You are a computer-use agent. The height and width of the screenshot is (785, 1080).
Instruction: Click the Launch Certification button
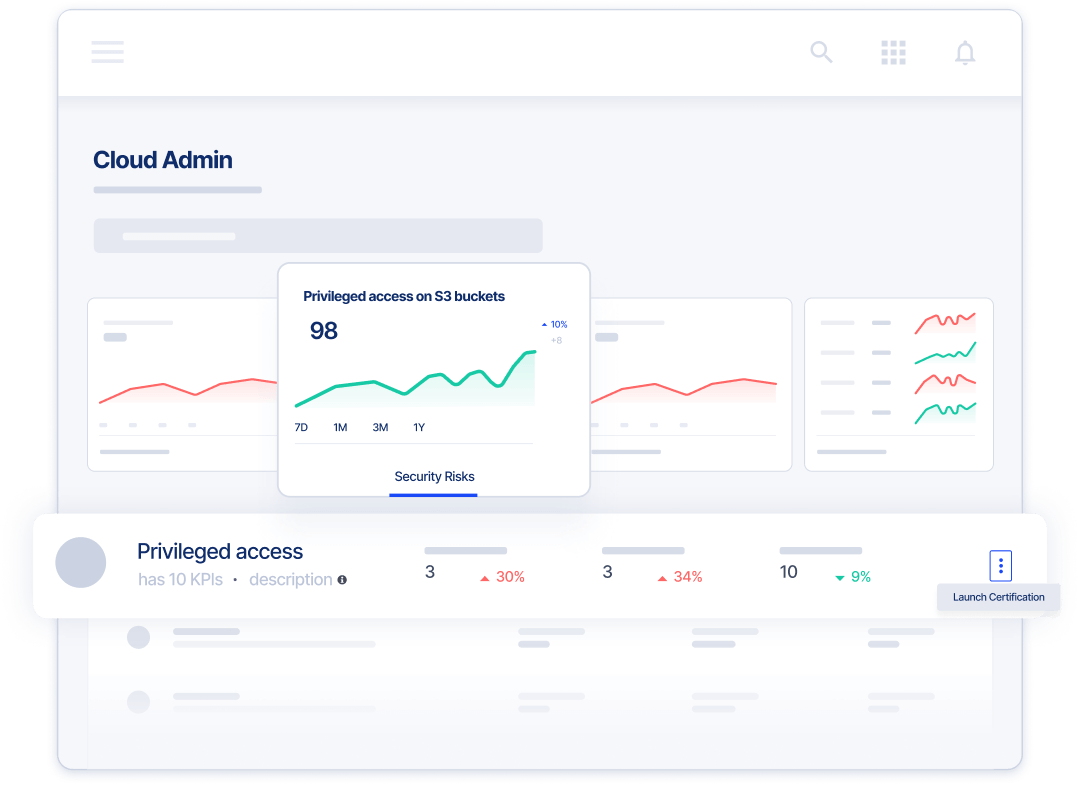coord(998,597)
